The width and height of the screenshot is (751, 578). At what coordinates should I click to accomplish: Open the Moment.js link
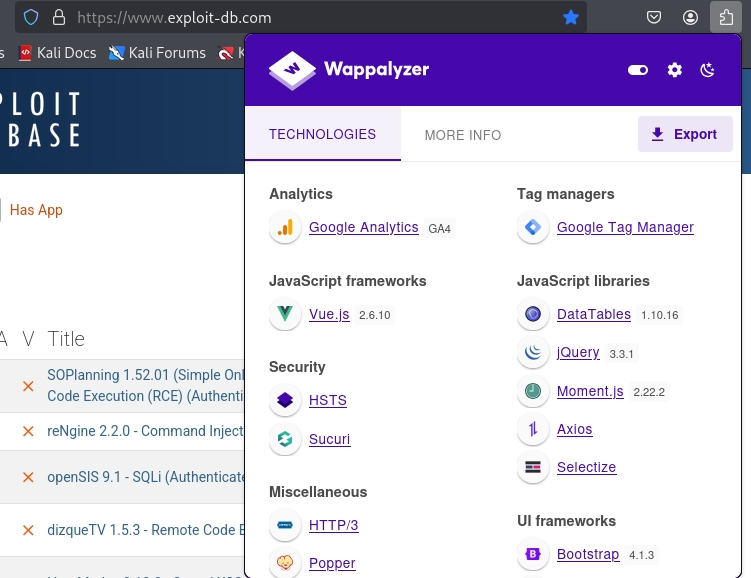tap(590, 391)
